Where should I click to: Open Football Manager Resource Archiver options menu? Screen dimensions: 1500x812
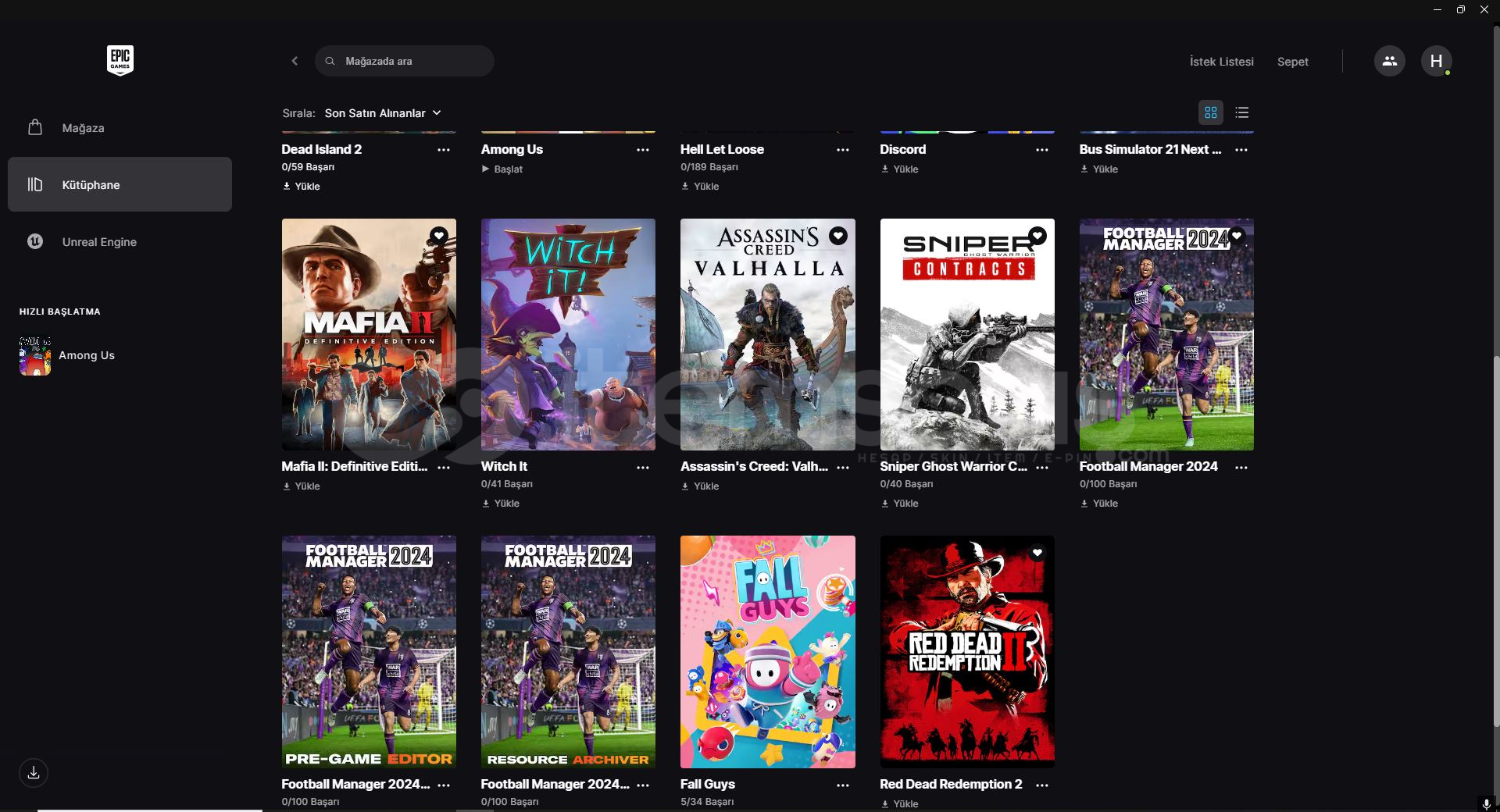tap(643, 785)
